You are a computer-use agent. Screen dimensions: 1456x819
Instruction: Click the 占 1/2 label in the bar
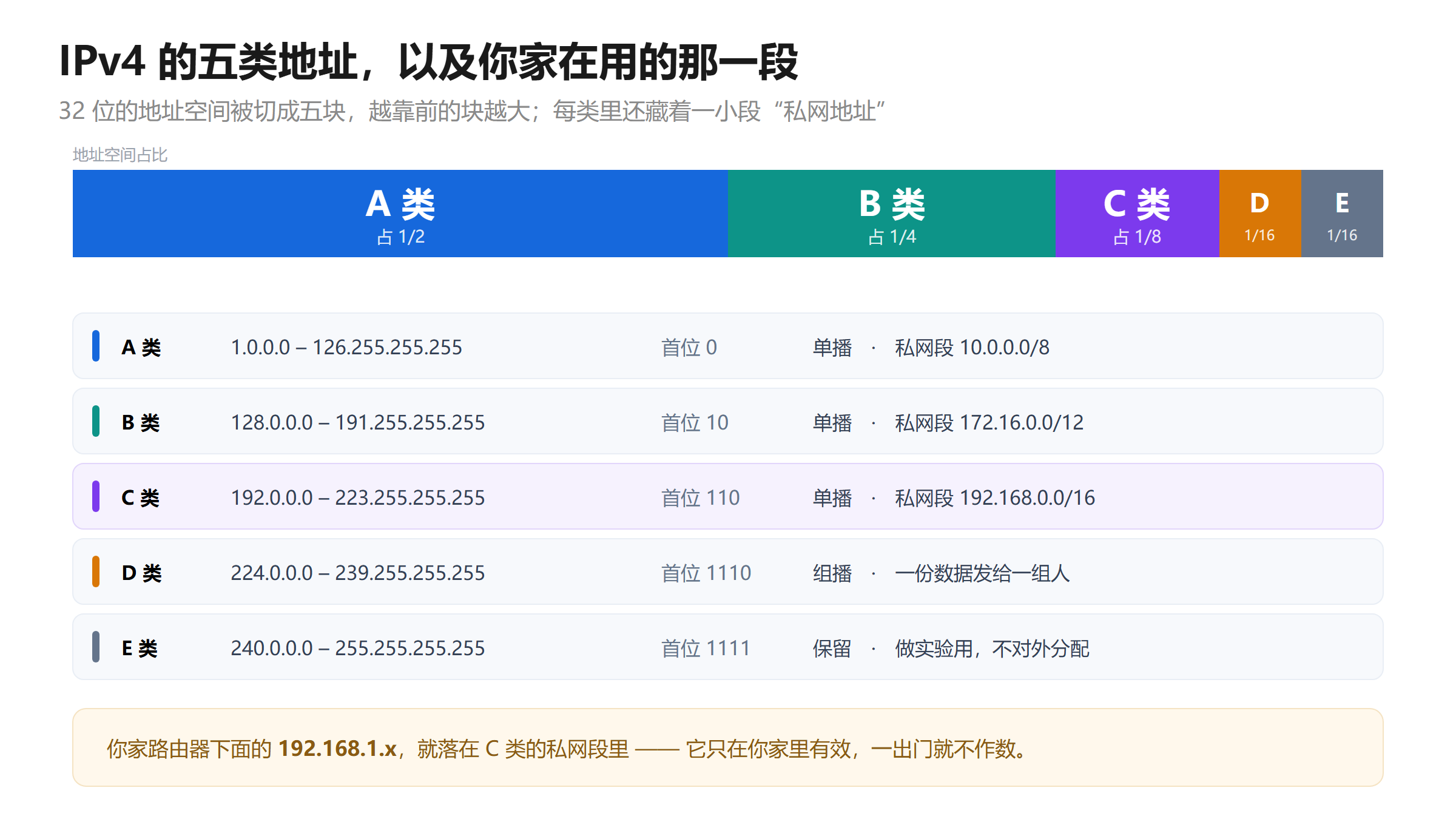tap(400, 237)
